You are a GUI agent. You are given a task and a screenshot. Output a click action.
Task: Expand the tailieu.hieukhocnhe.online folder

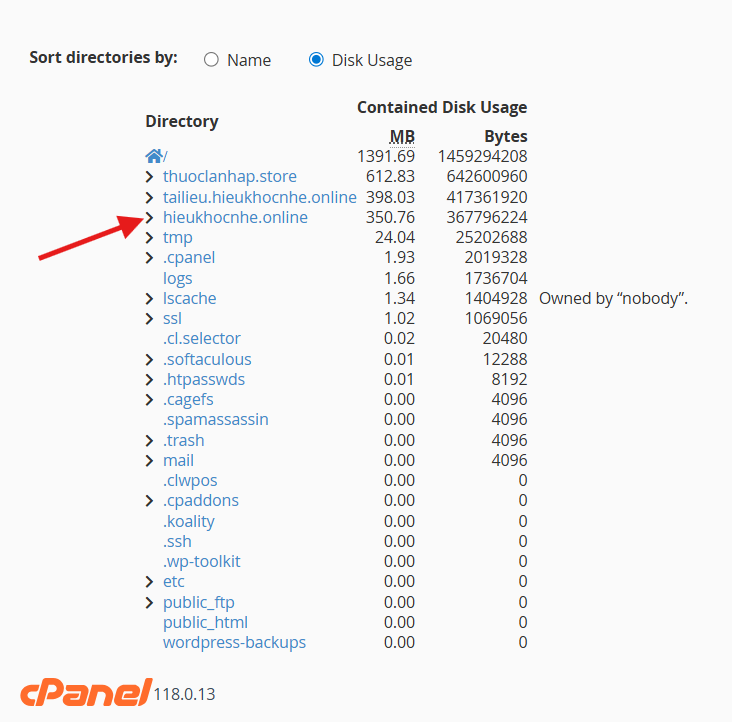[149, 197]
